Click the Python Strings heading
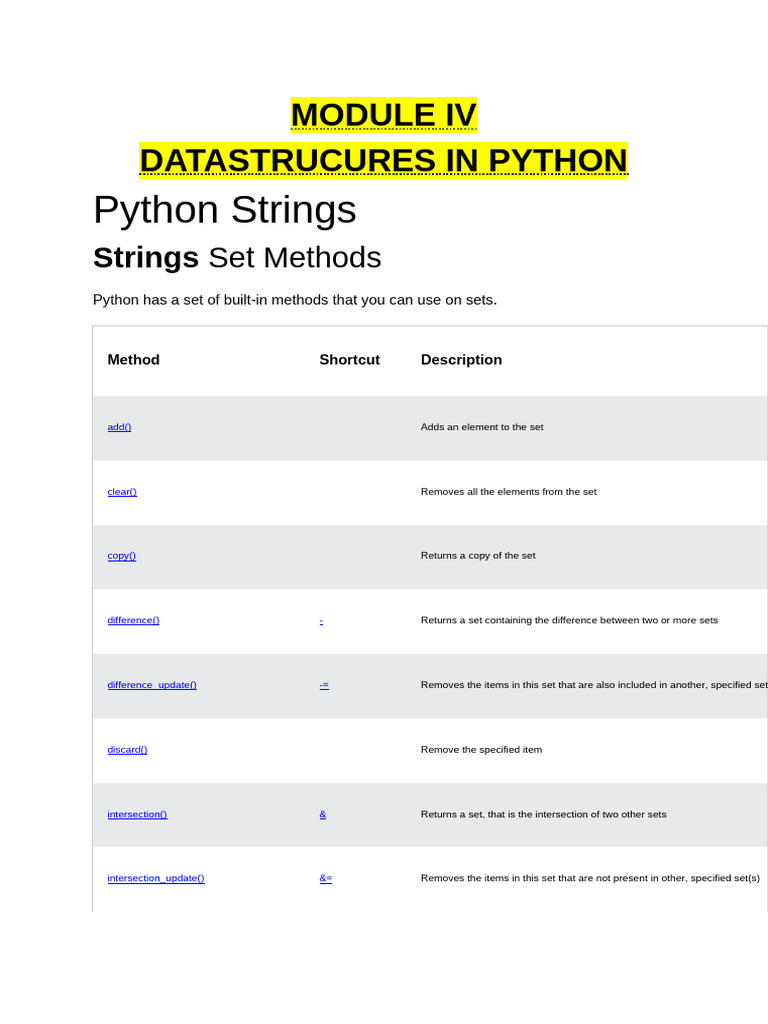This screenshot has height=1024, width=768. pyautogui.click(x=224, y=210)
